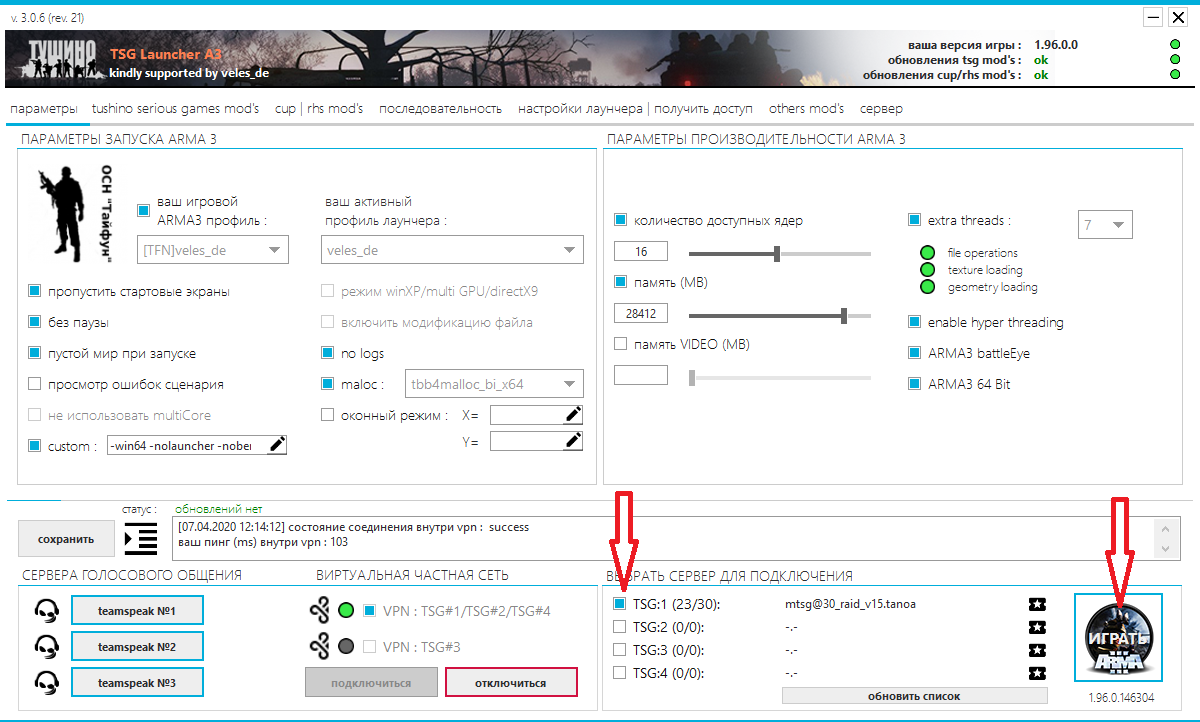1200x722 pixels.
Task: Toggle the пропустить стартовые экраны checkbox
Action: pyautogui.click(x=35, y=292)
